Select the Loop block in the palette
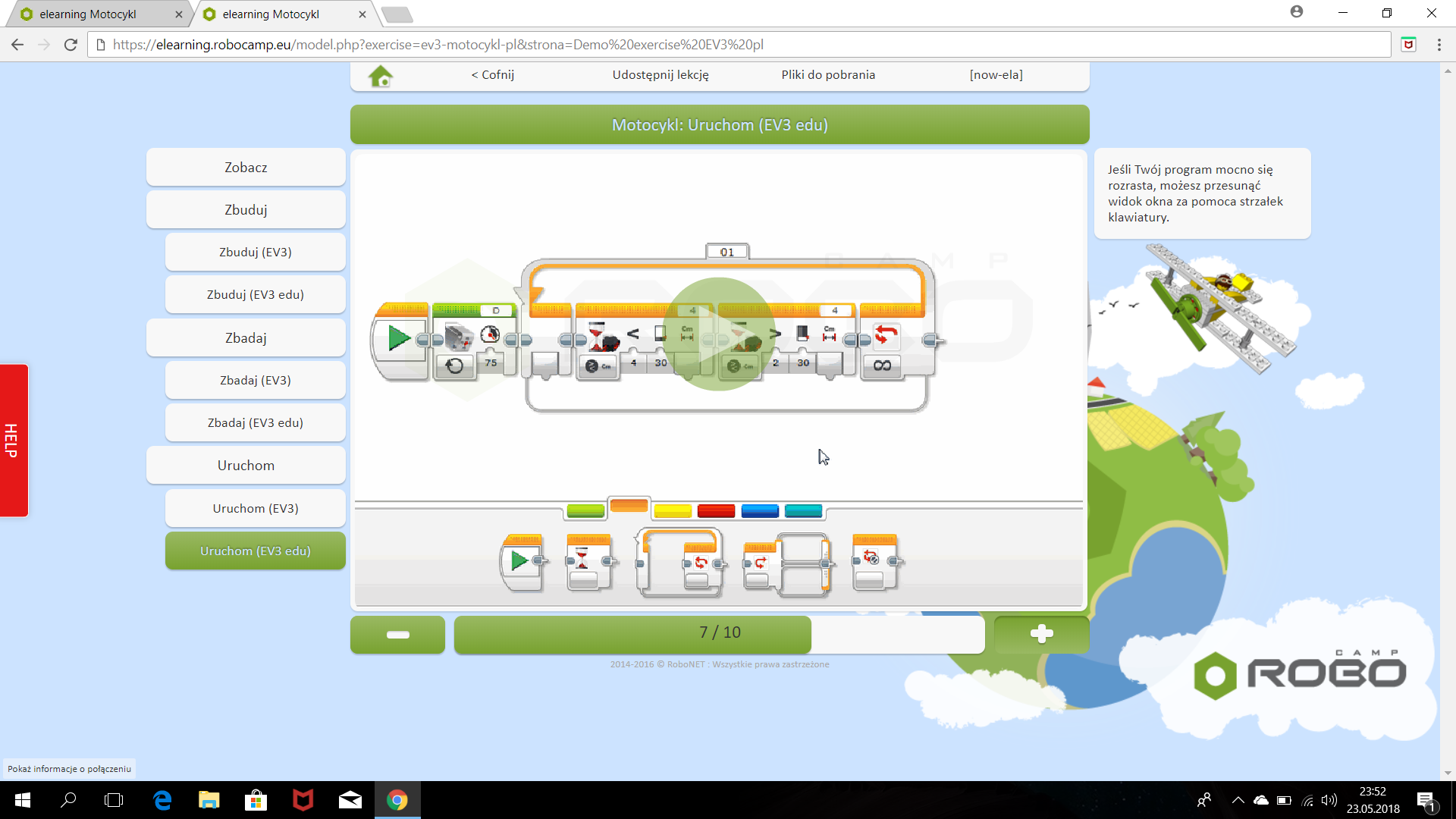The width and height of the screenshot is (1456, 819). tap(680, 562)
